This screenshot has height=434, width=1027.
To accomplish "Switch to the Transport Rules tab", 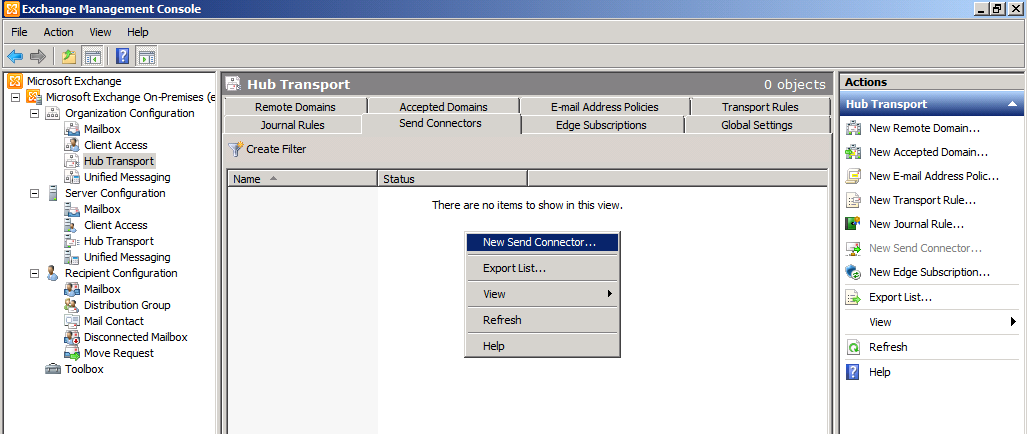I will pyautogui.click(x=760, y=107).
